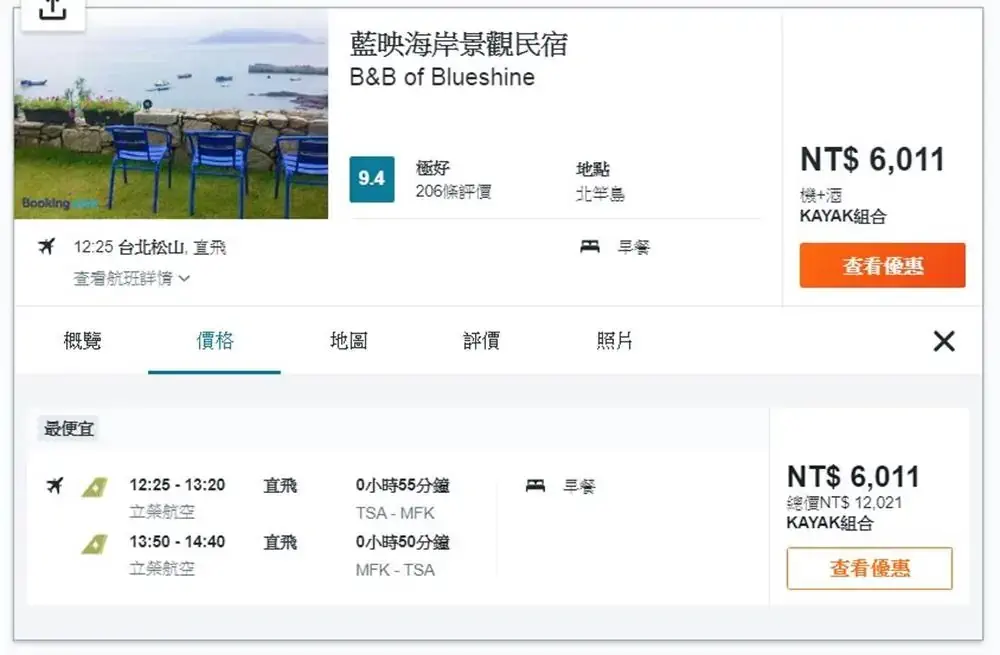This screenshot has height=655, width=1000.
Task: Click the breakfast bed icon in the cheapest option row
Action: pyautogui.click(x=536, y=485)
